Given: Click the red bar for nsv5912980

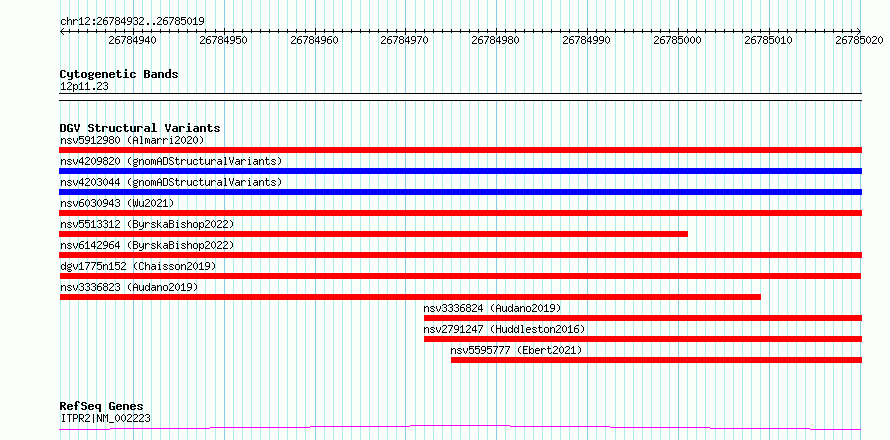Looking at the screenshot, I should point(460,150).
